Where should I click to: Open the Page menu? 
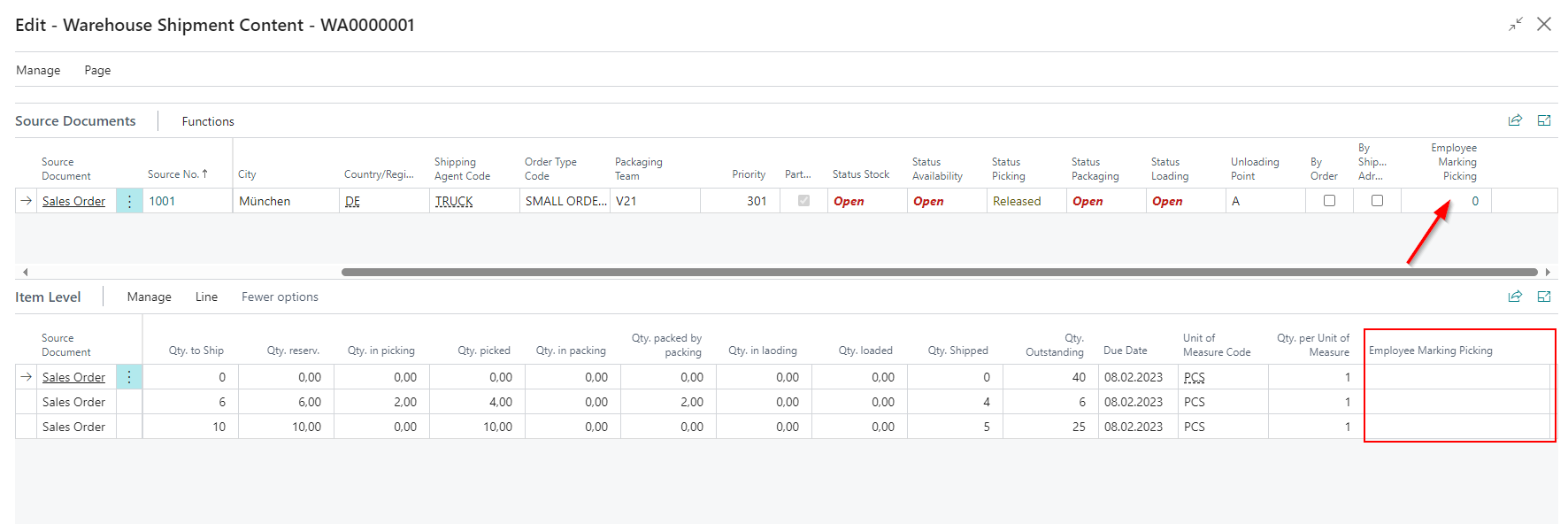click(97, 70)
